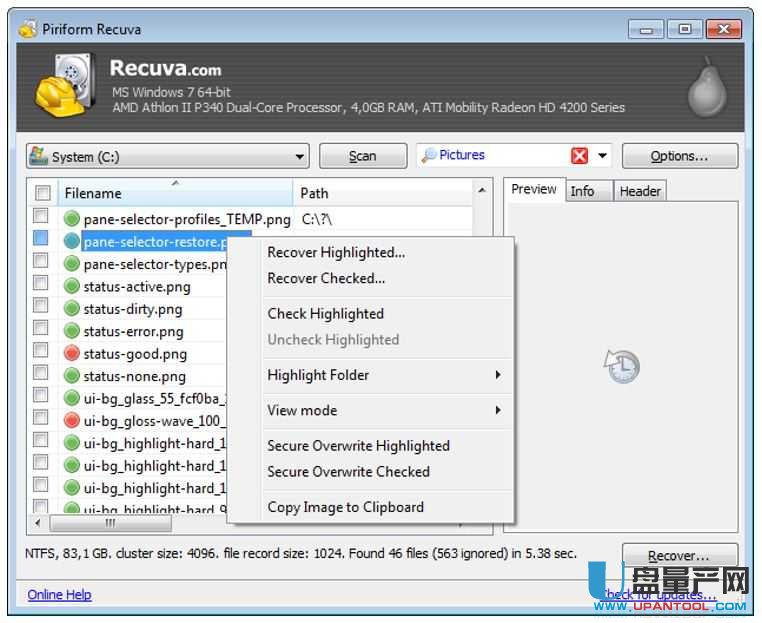Choose Recover Highlighted from context menu
The image size is (762, 623).
pyautogui.click(x=336, y=252)
